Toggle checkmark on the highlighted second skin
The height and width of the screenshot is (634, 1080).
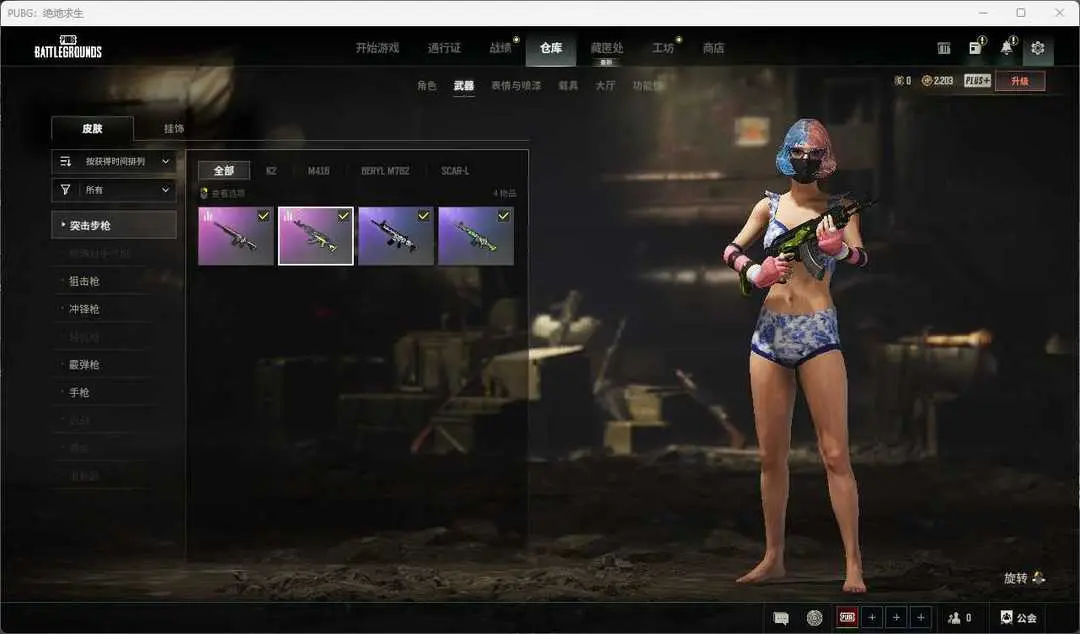pyautogui.click(x=343, y=216)
